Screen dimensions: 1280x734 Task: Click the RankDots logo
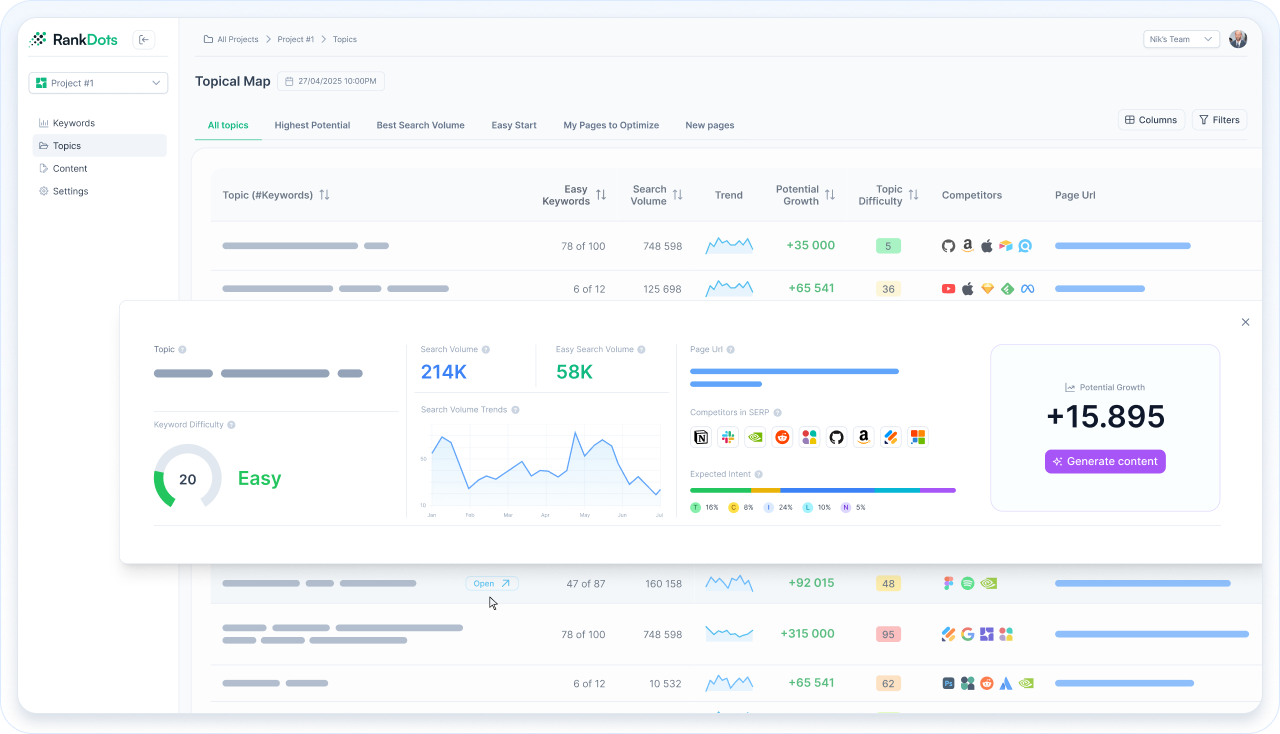point(74,40)
